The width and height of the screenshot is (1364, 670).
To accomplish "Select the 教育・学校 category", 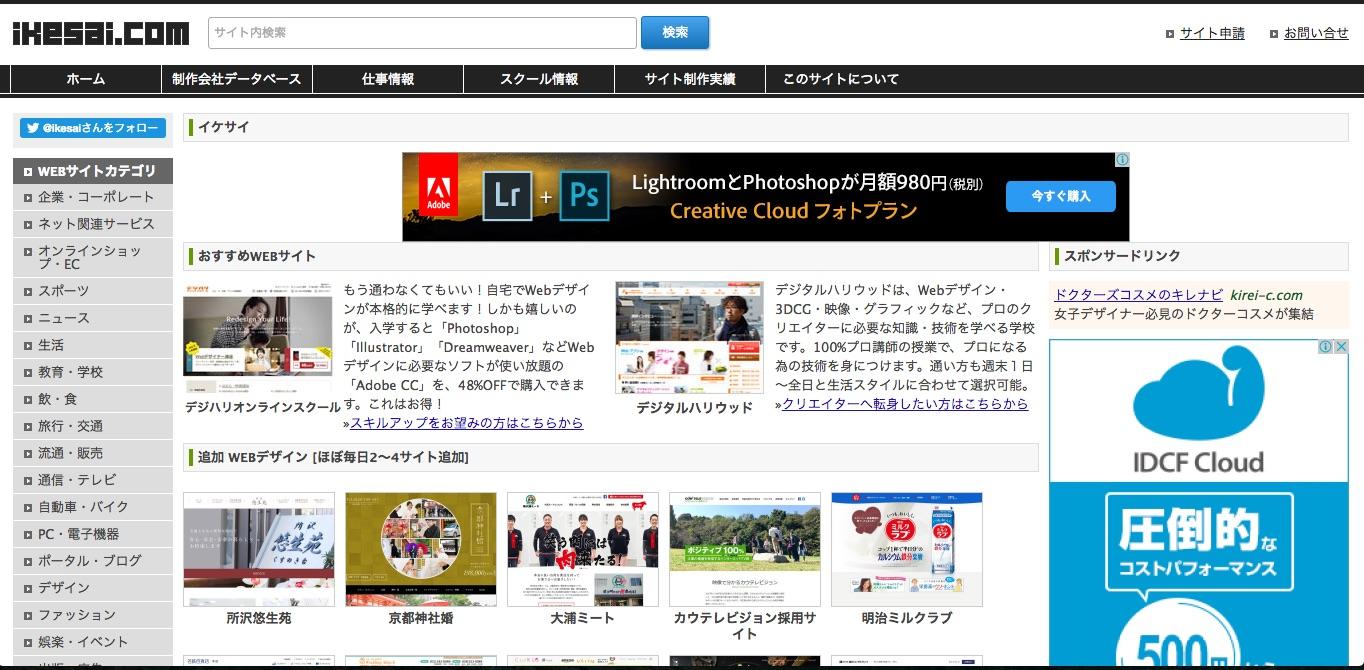I will [x=93, y=372].
